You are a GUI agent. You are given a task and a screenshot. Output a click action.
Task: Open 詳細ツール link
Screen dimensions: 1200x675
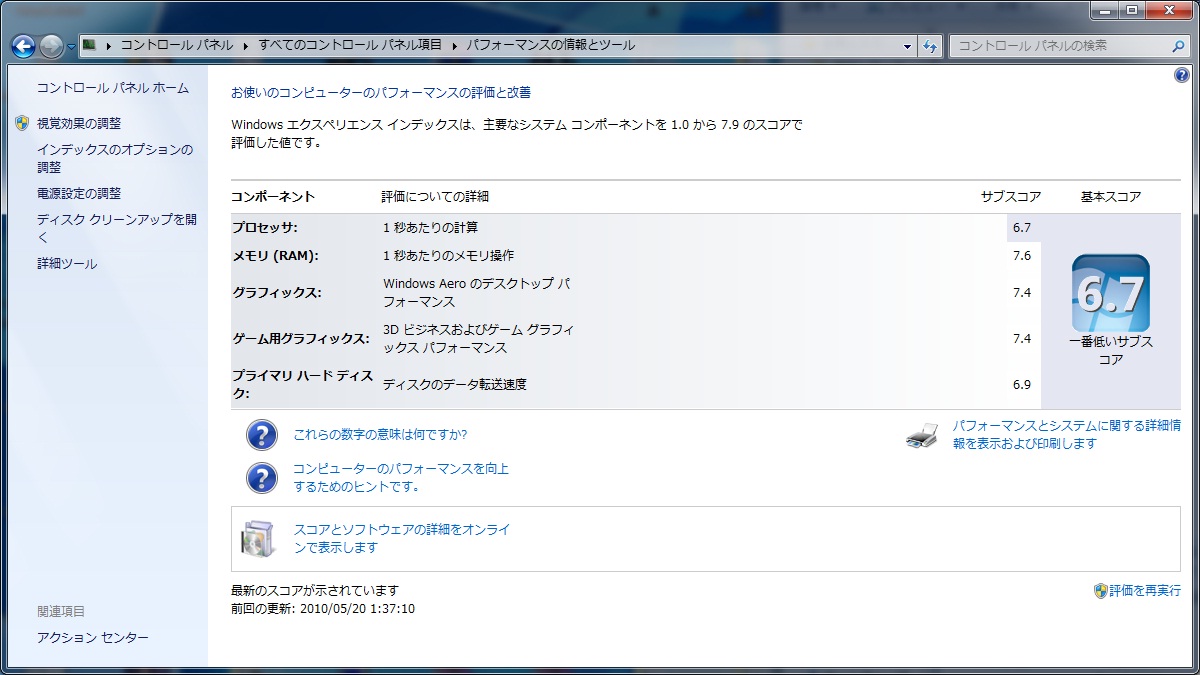point(67,264)
